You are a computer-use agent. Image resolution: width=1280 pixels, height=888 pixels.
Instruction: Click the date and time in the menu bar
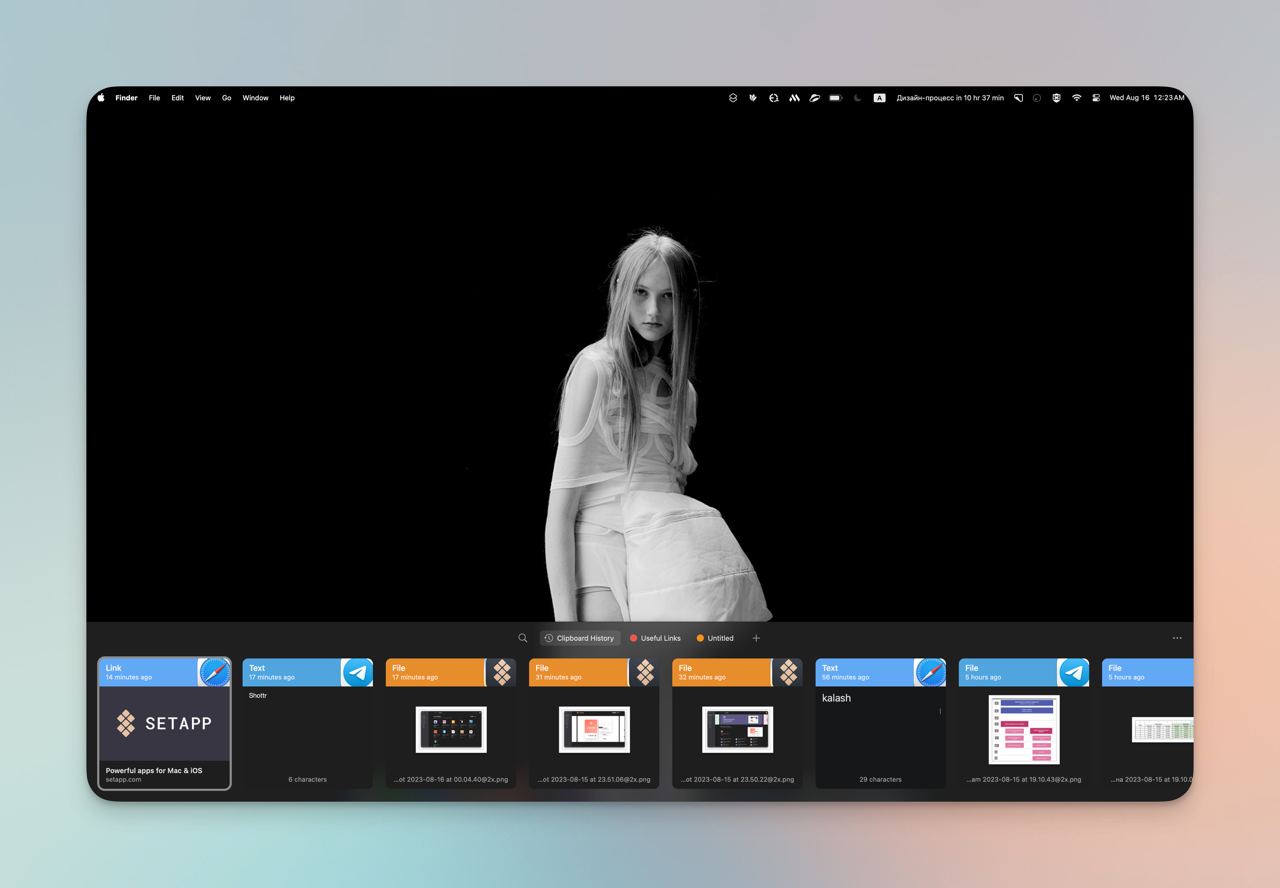click(1147, 98)
